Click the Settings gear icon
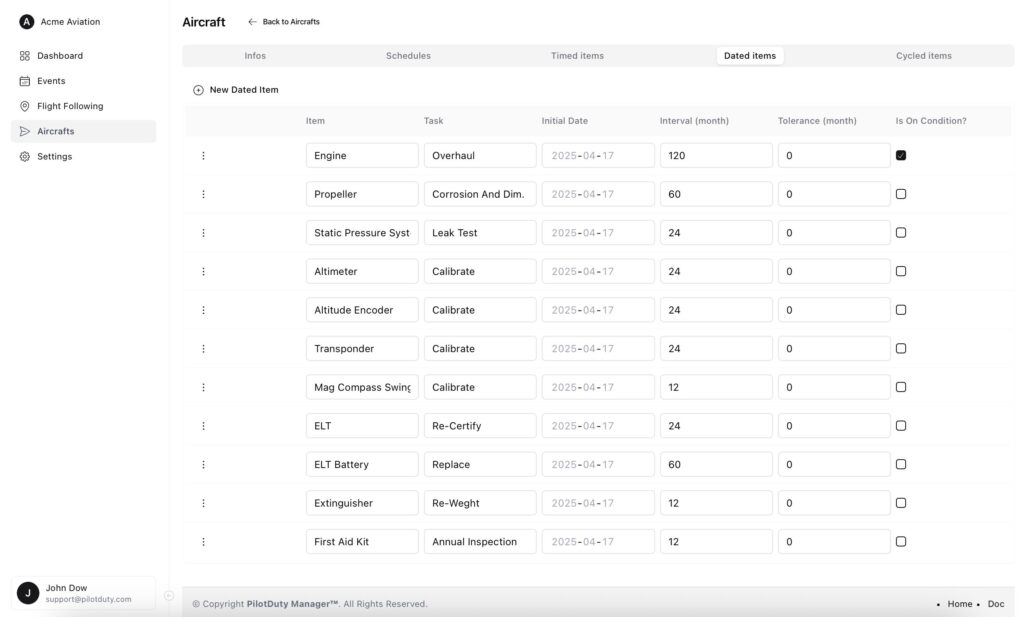Screen dimensions: 1024x617 click(x=25, y=156)
